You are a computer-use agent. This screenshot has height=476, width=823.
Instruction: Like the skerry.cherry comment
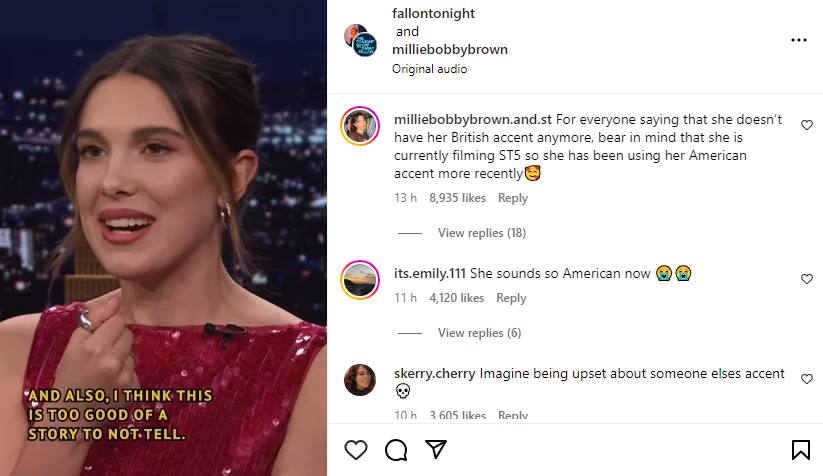(807, 375)
